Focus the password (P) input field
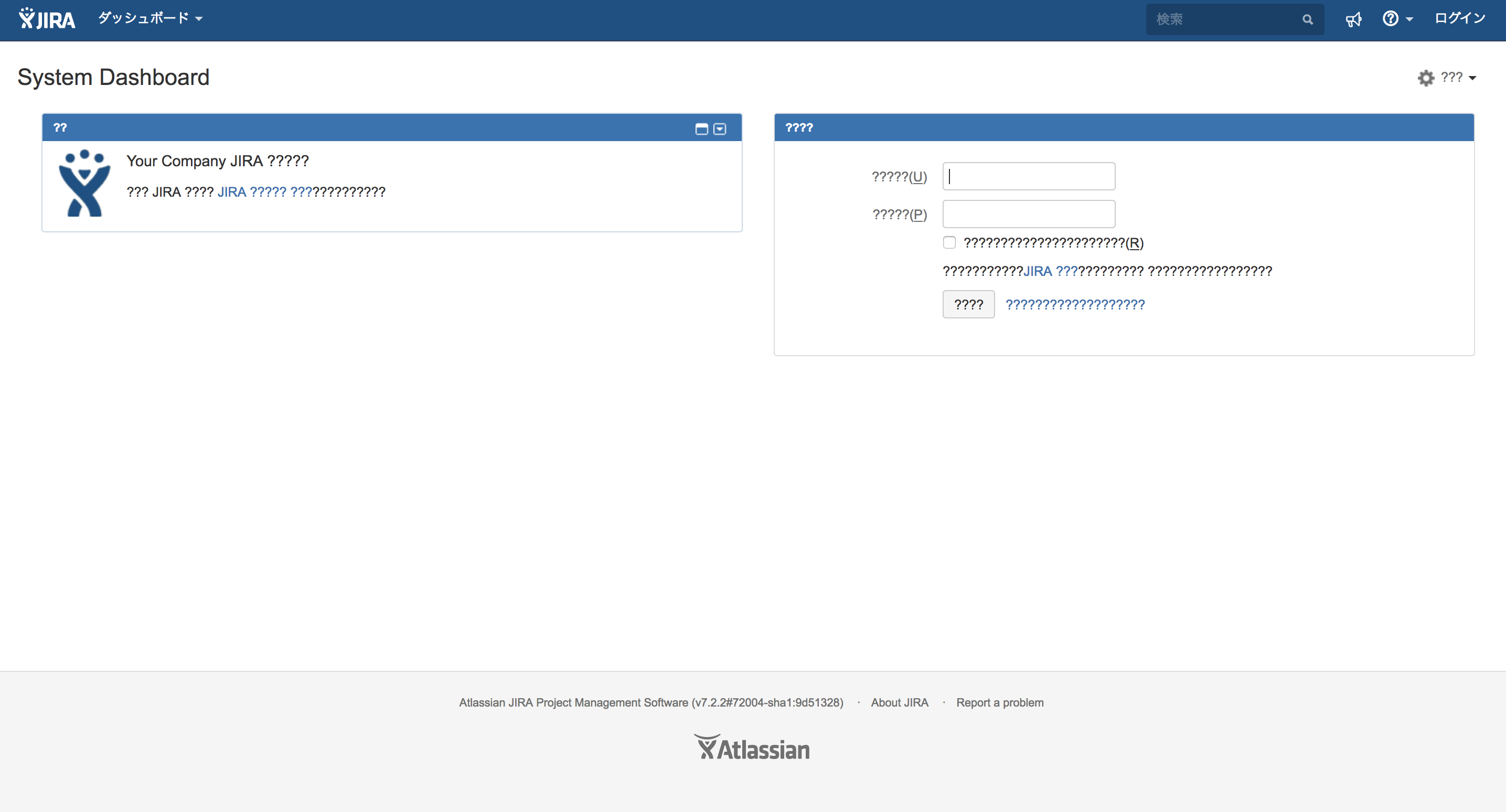 coord(1028,214)
